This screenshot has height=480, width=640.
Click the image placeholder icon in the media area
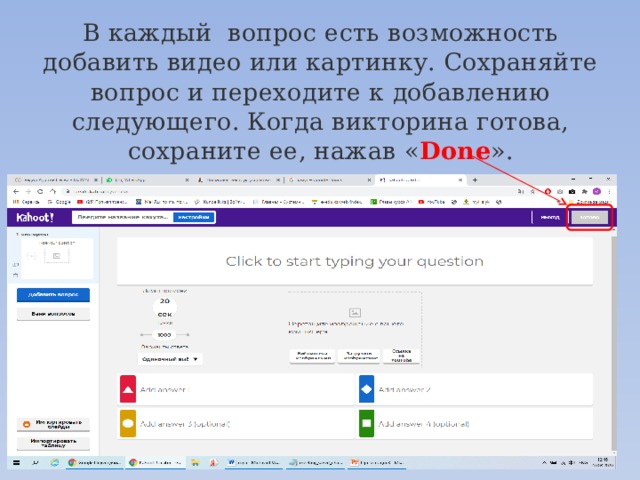pos(355,313)
